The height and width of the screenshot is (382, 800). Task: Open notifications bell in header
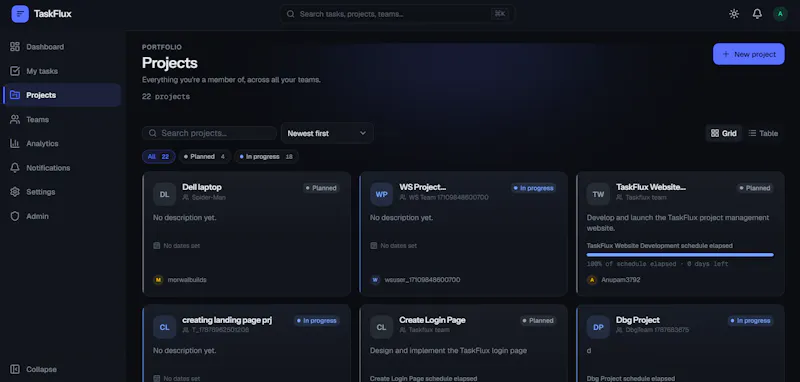[x=757, y=14]
